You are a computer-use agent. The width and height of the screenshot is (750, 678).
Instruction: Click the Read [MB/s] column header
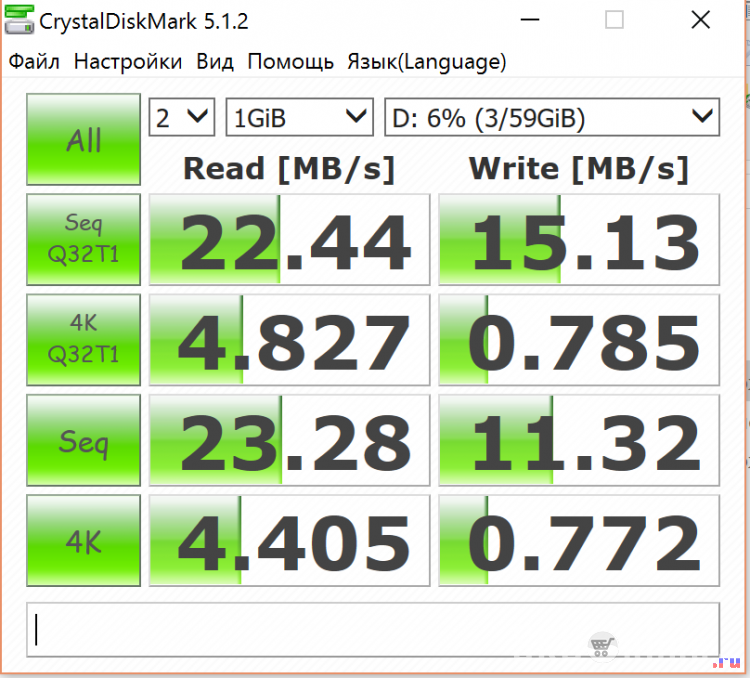tap(289, 169)
